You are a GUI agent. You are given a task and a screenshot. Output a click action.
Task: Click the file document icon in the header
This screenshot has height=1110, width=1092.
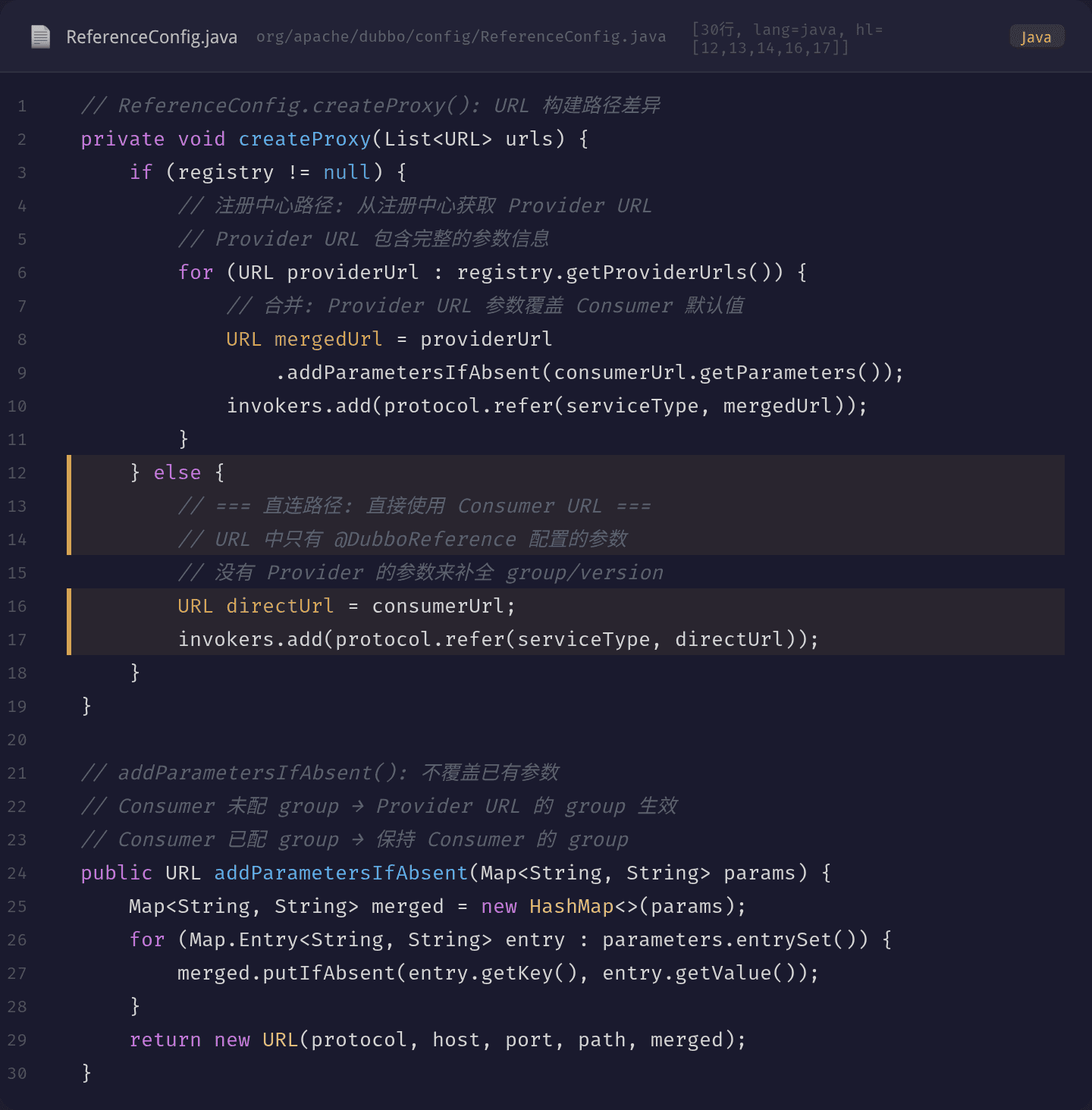click(40, 36)
